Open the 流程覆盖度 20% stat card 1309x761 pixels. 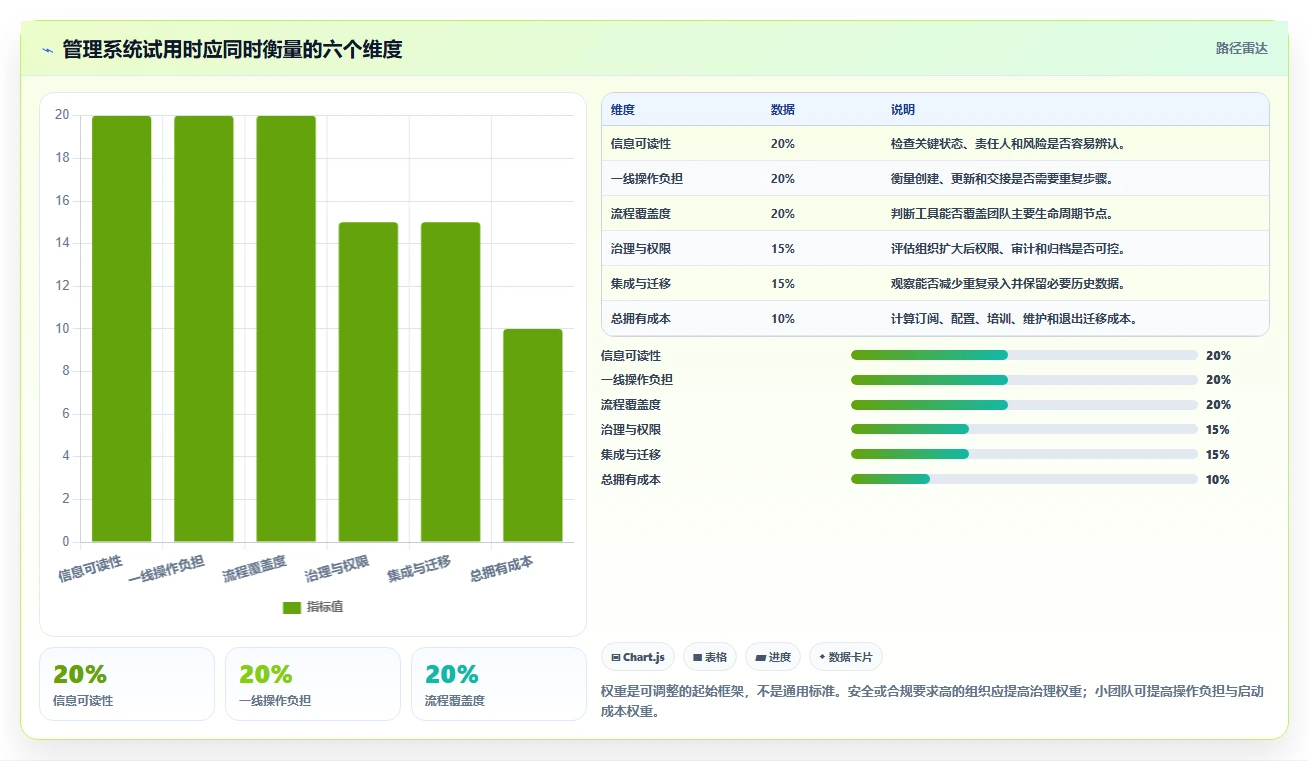click(499, 684)
